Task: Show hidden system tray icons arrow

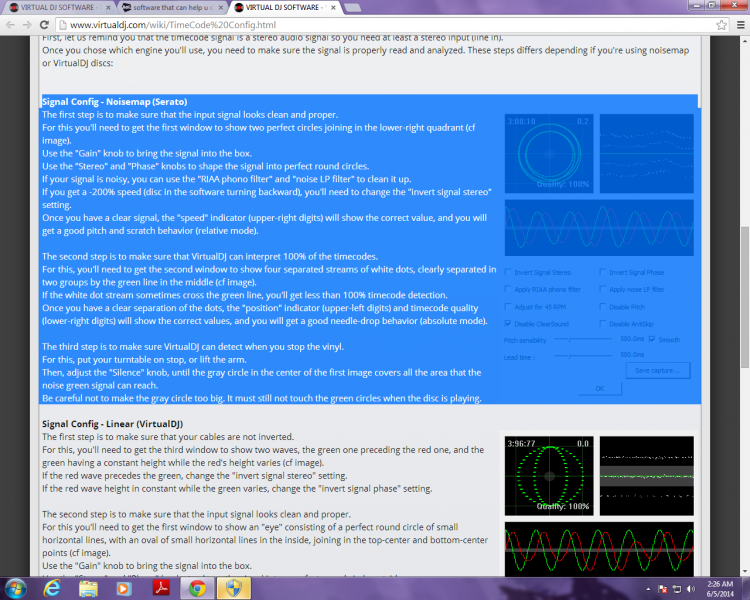Action: 648,589
